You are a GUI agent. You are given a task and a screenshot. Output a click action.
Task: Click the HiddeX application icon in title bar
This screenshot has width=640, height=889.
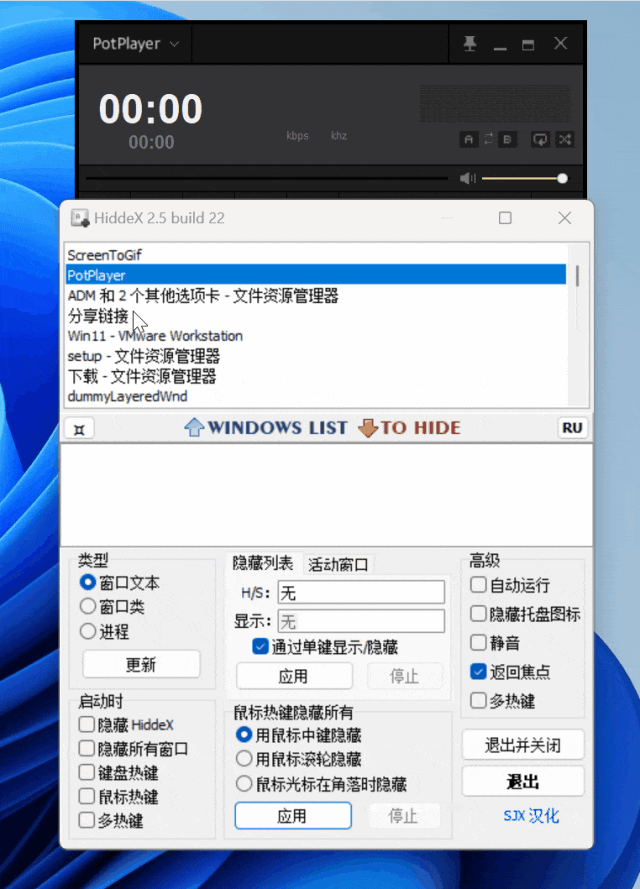[80, 218]
